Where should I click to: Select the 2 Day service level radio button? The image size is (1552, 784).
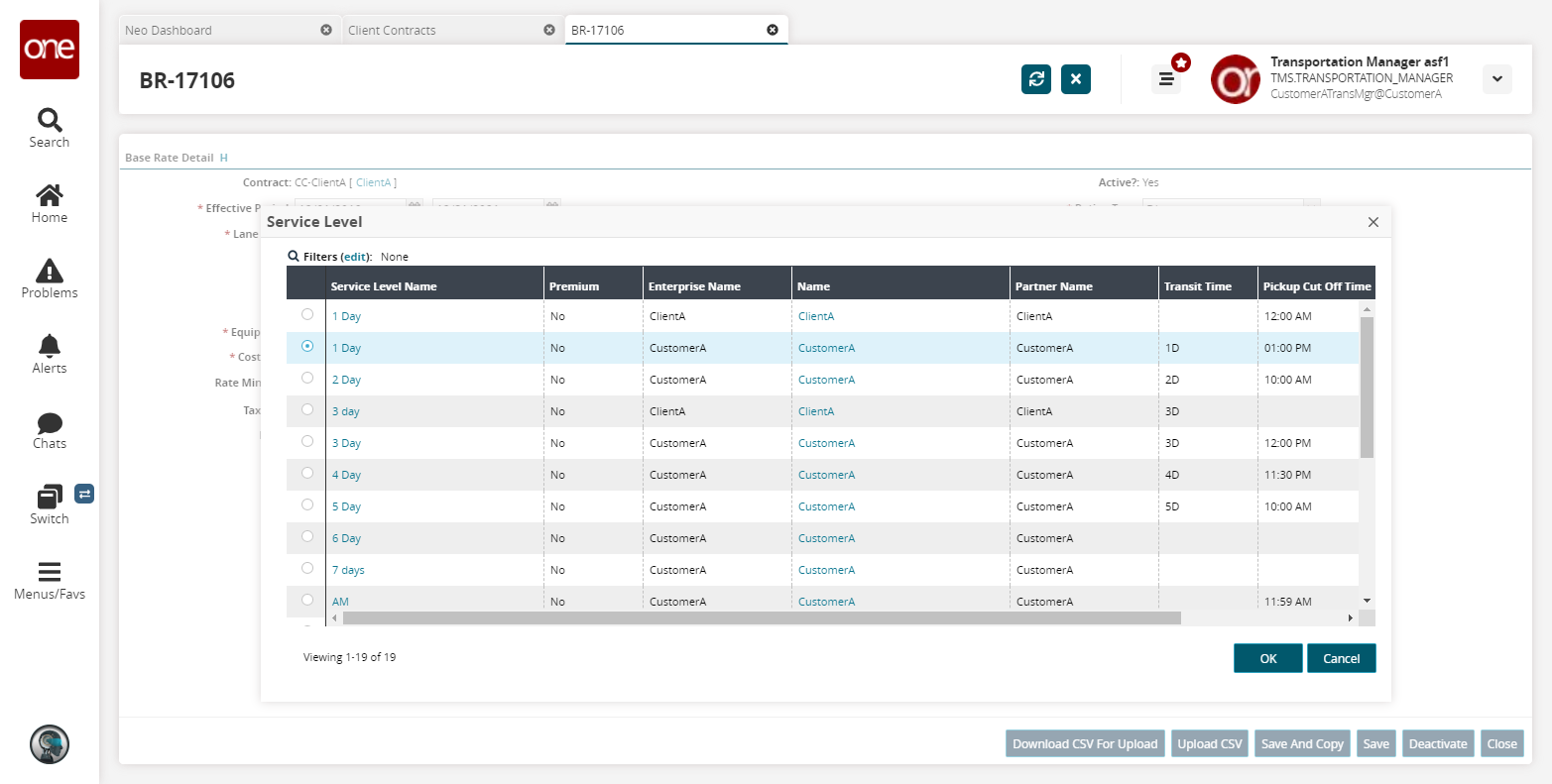click(307, 378)
